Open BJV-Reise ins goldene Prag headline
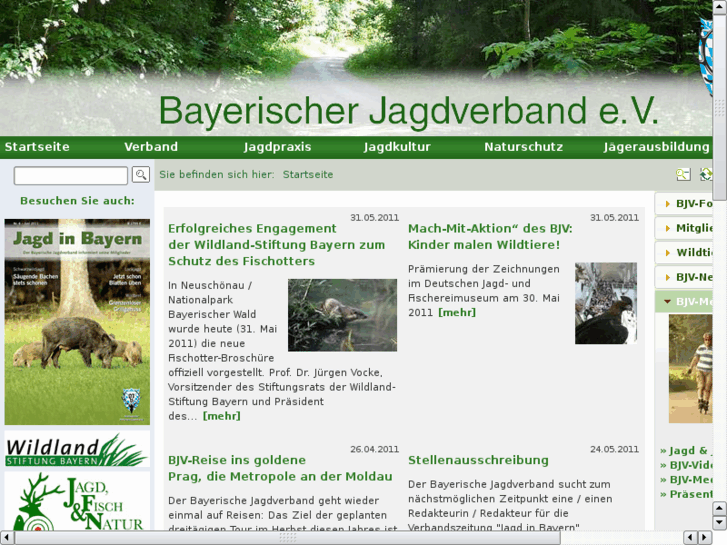This screenshot has height=545, width=727. tap(280, 468)
